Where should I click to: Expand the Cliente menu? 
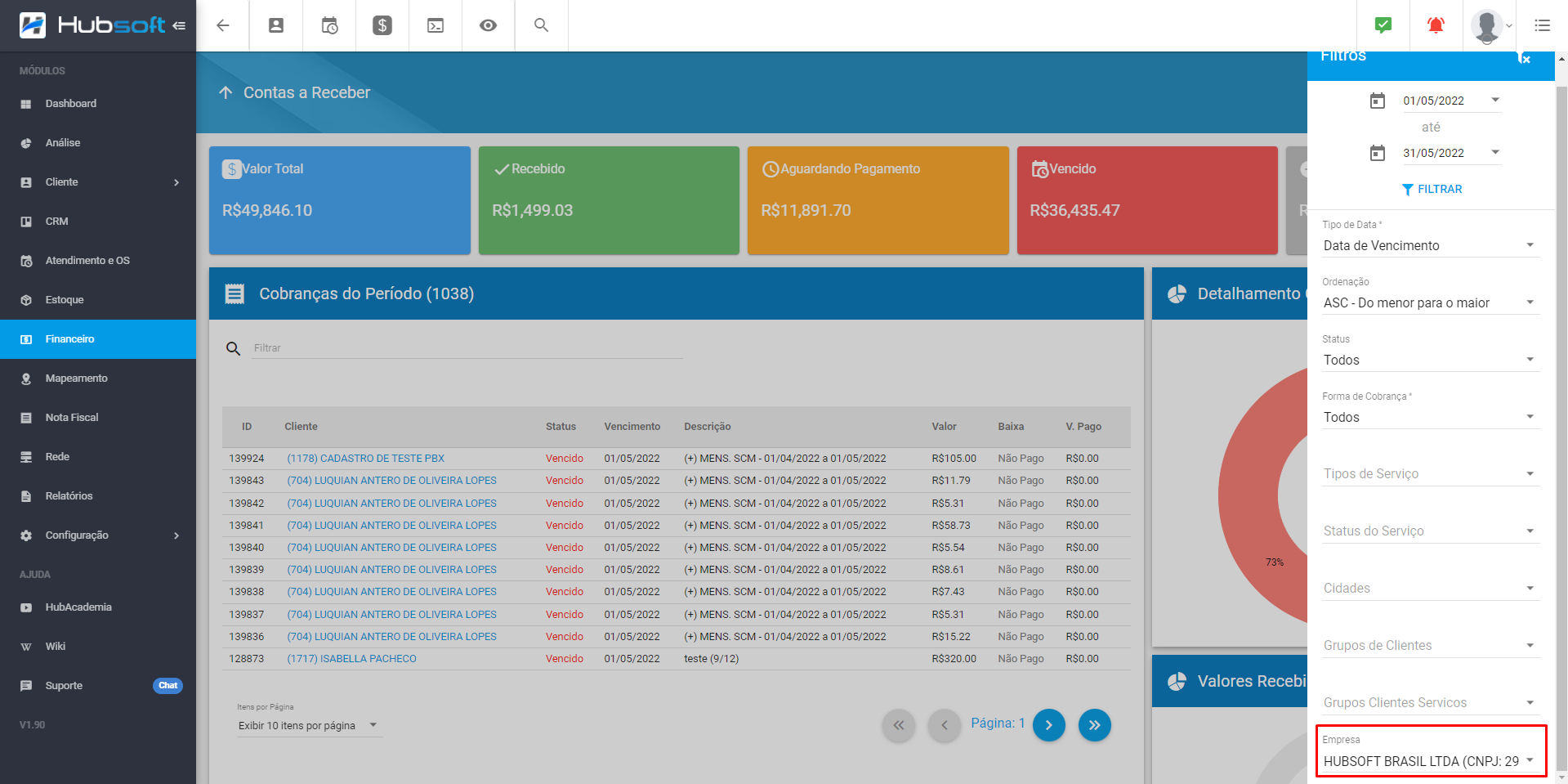98,182
